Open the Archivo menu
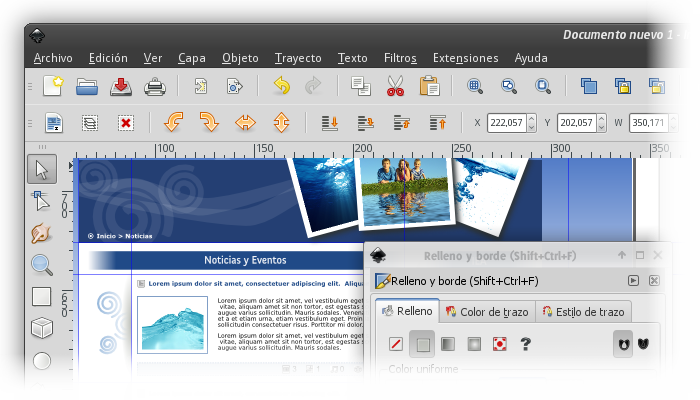Viewport: 700px width, 400px height. coord(53,58)
